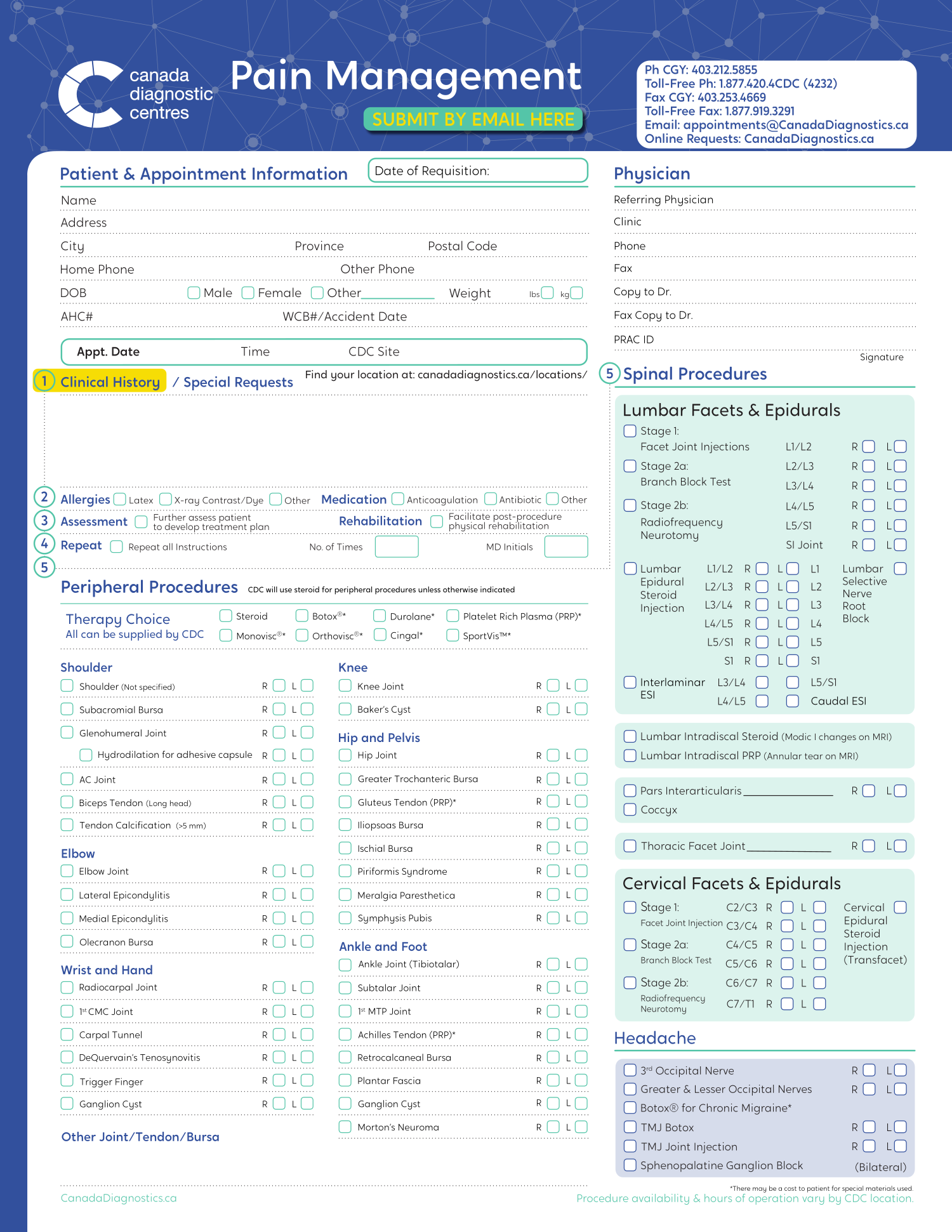952x1232 pixels.
Task: Select Steroid therapy choice
Action: [x=226, y=616]
